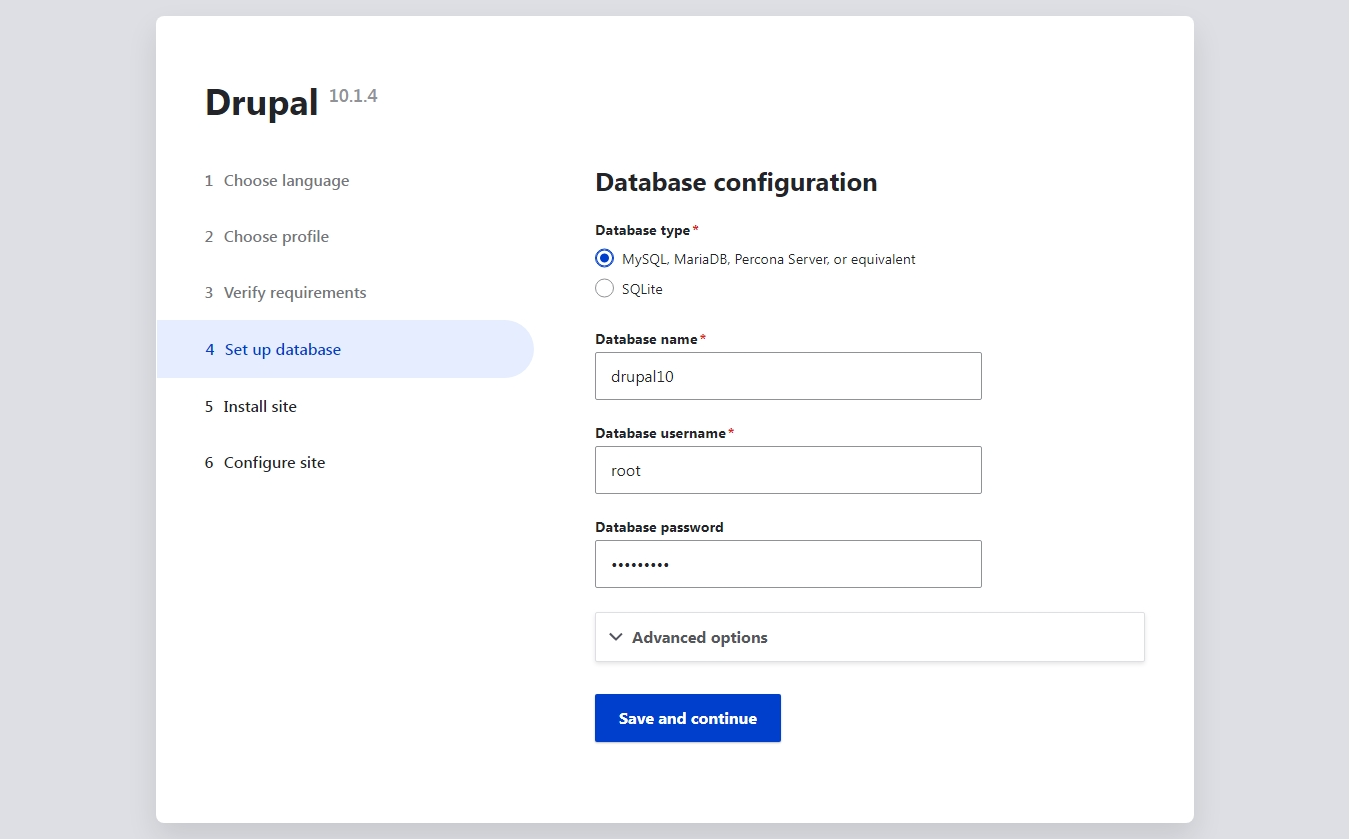
Task: Click the Database username label text
Action: tap(660, 433)
